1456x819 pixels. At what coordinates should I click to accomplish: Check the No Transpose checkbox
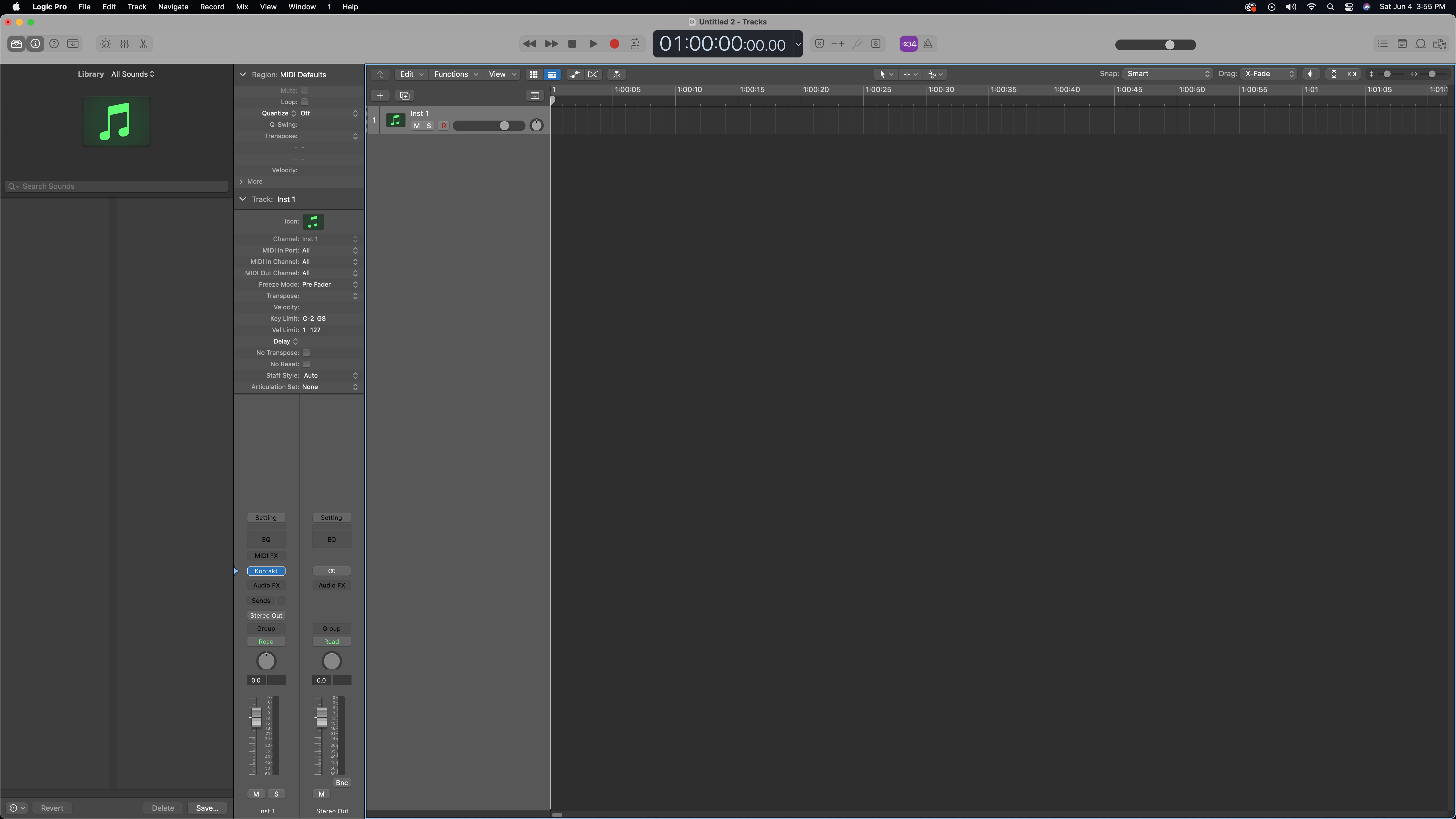(x=306, y=353)
